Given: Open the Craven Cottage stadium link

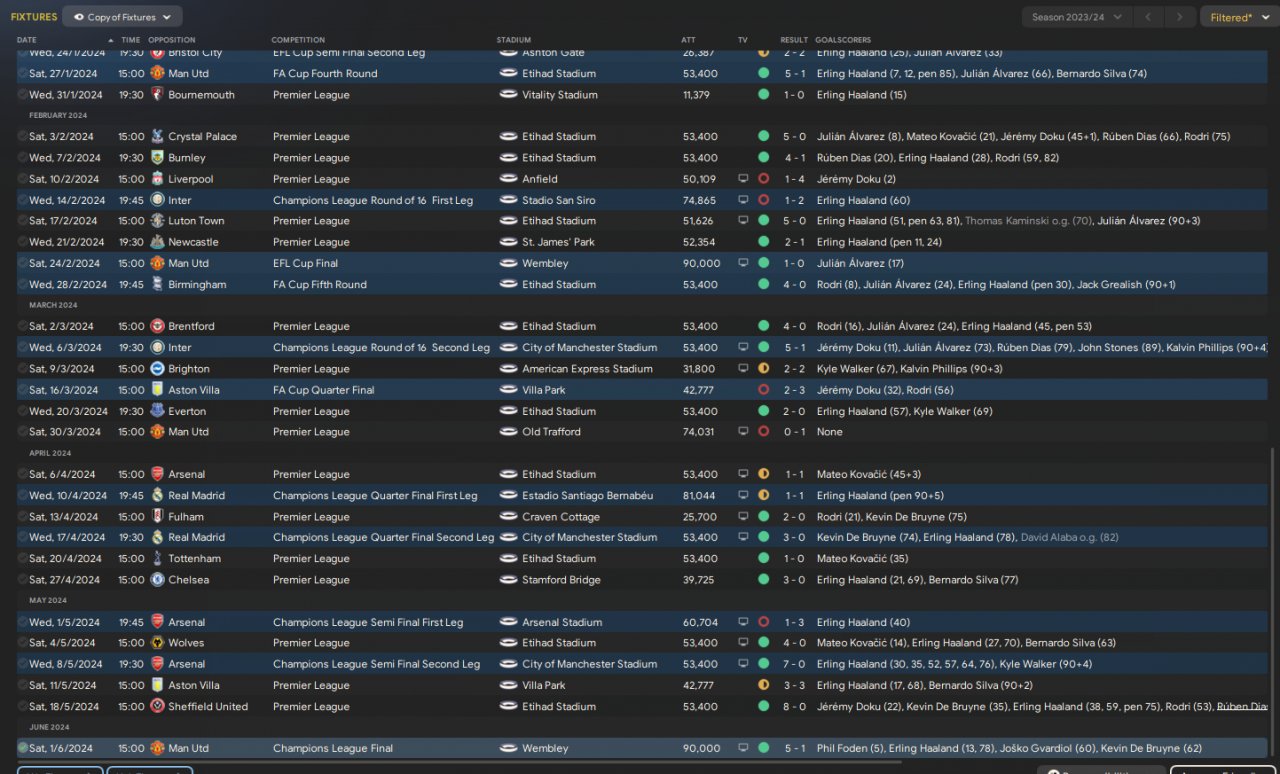Looking at the screenshot, I should 560,517.
